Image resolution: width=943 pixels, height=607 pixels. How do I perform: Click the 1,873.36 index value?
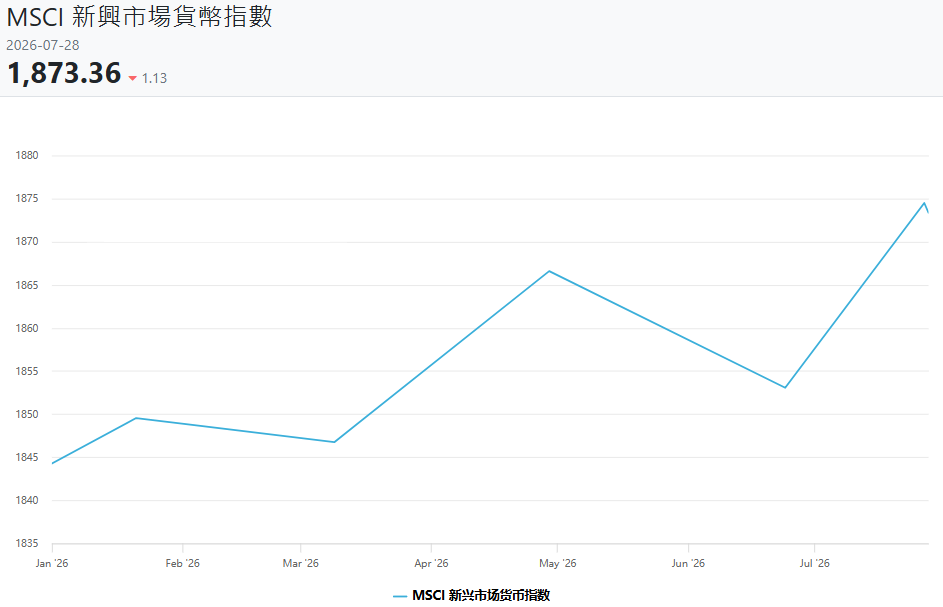tap(64, 73)
